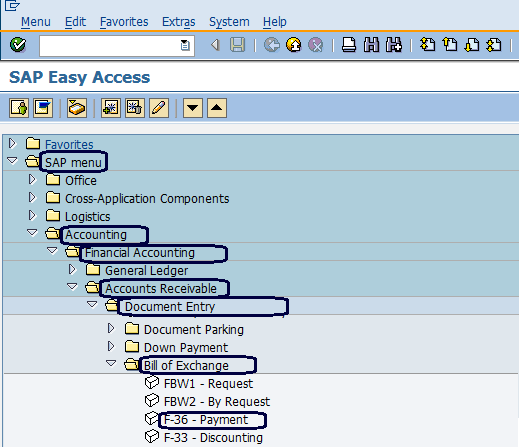This screenshot has height=447, width=519.
Task: Click the green Back arrow icon
Action: click(x=272, y=45)
